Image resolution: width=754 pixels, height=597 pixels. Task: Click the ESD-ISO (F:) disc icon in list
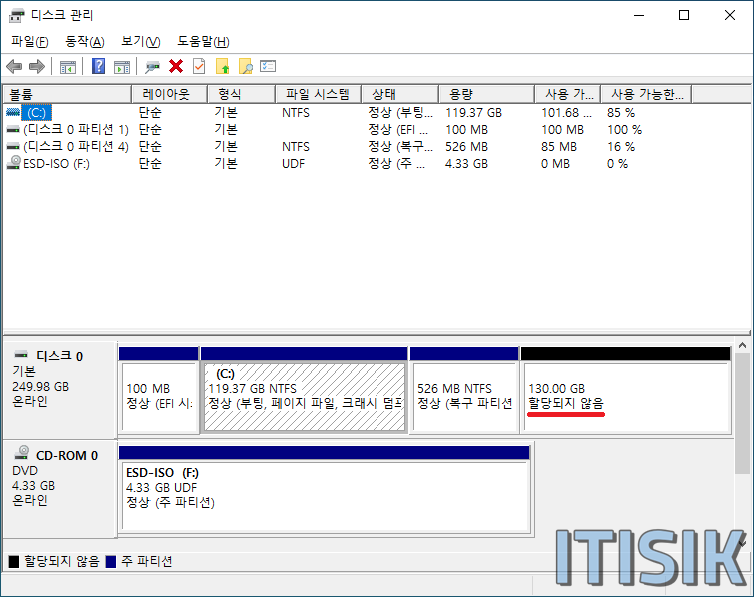[13, 163]
